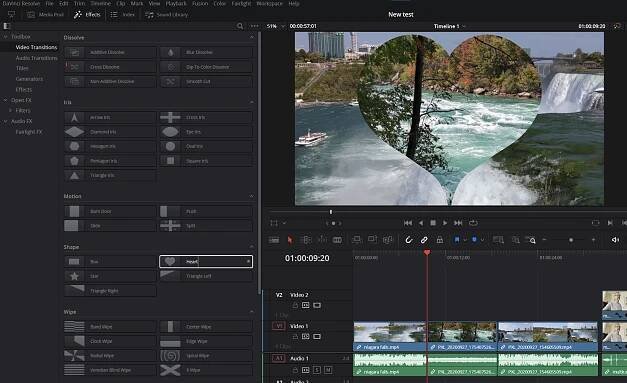Collapse the Toolbox tree arrow
Viewport: 627px width, 383px height.
pyautogui.click(x=6, y=36)
